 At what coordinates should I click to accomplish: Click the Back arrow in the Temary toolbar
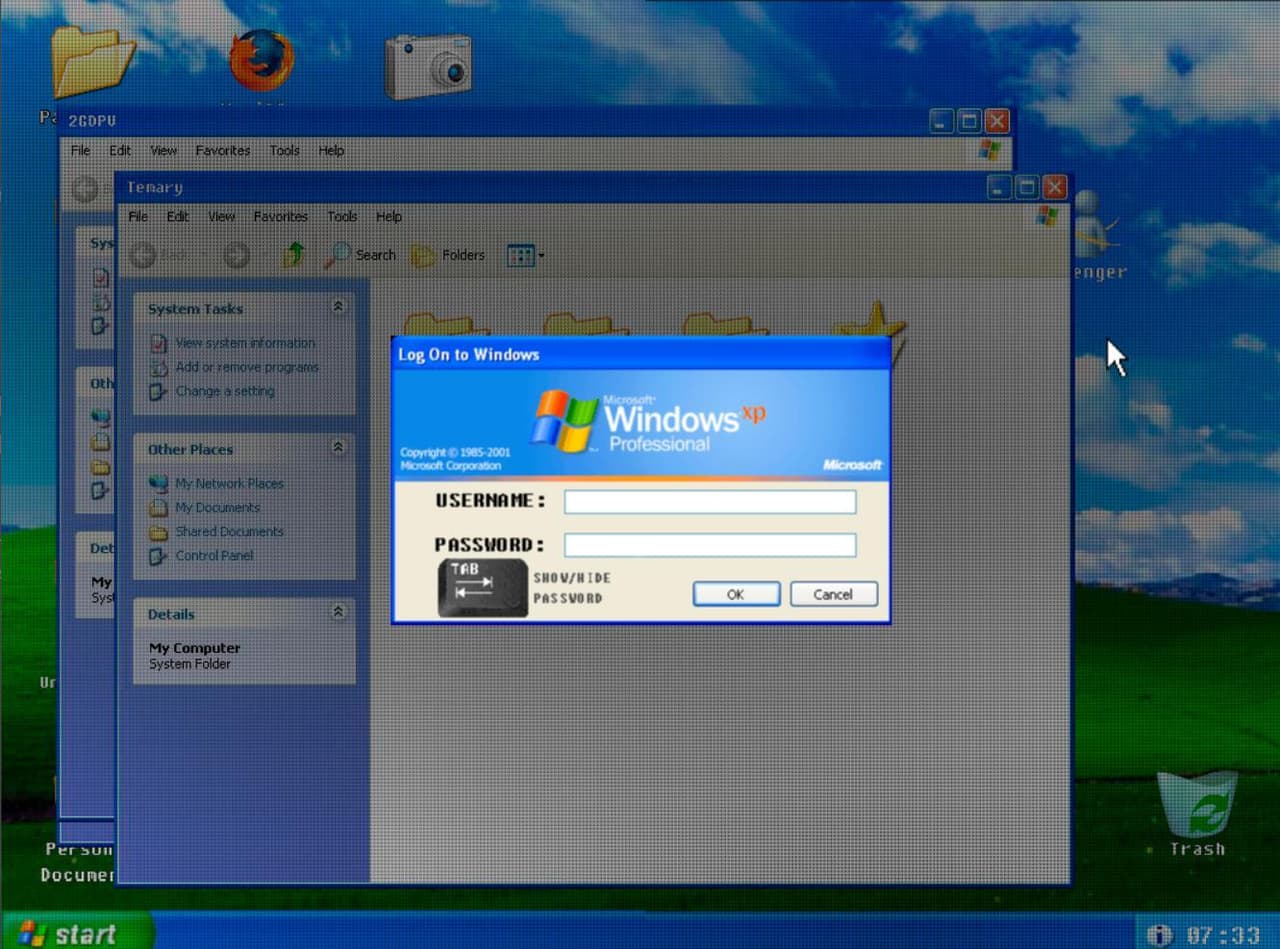[143, 255]
